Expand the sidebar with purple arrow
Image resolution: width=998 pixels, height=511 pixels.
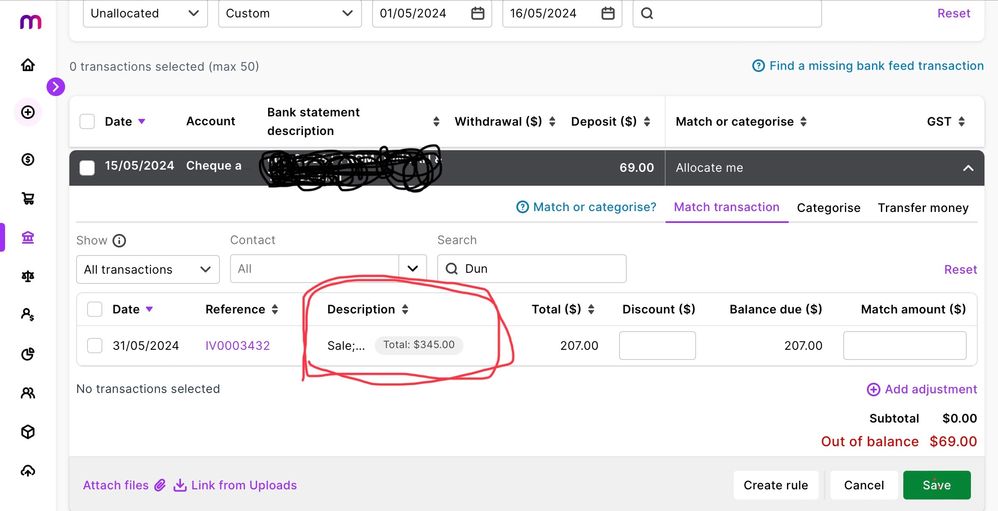[55, 87]
